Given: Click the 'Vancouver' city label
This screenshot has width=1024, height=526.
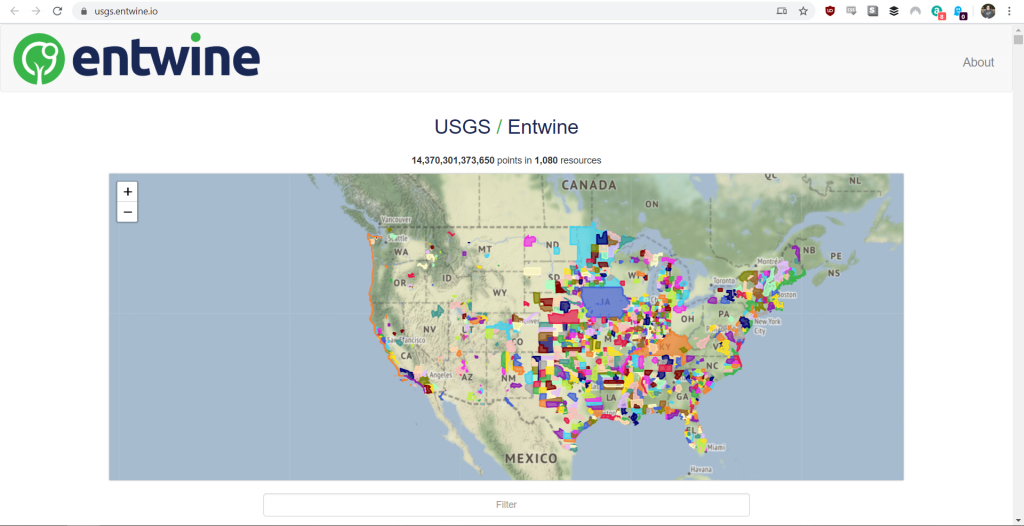Looking at the screenshot, I should (396, 220).
